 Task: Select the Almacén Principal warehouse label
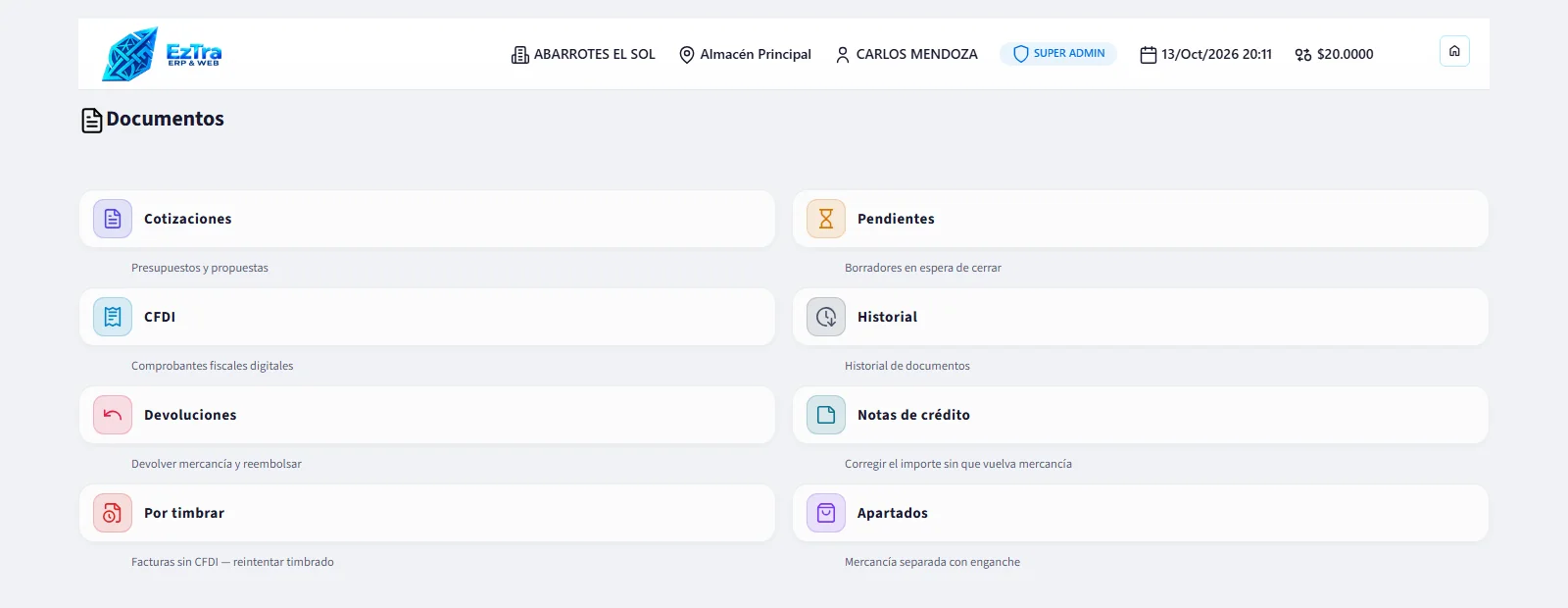pos(756,55)
